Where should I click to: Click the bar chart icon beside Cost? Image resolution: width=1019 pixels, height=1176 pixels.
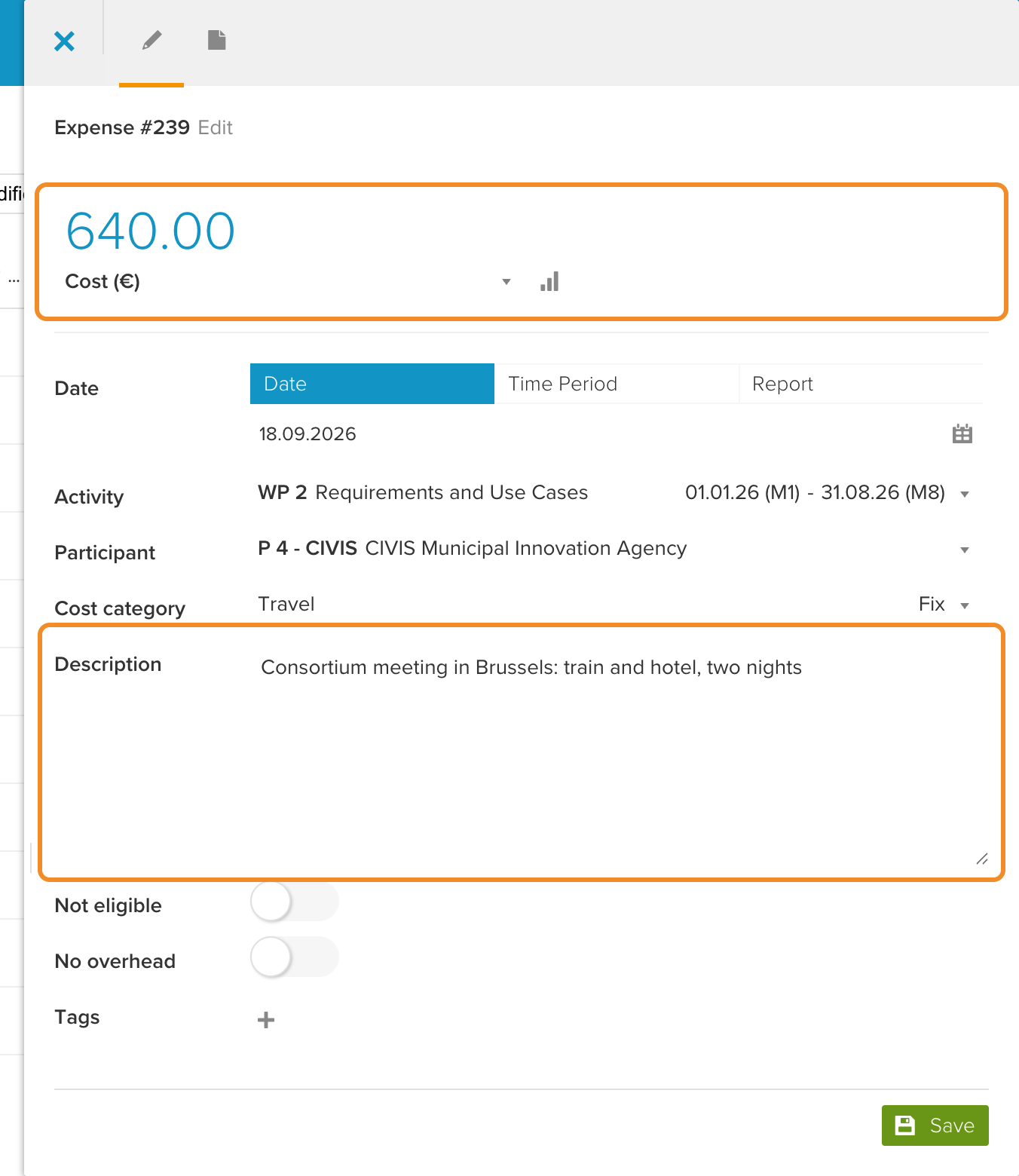coord(549,281)
